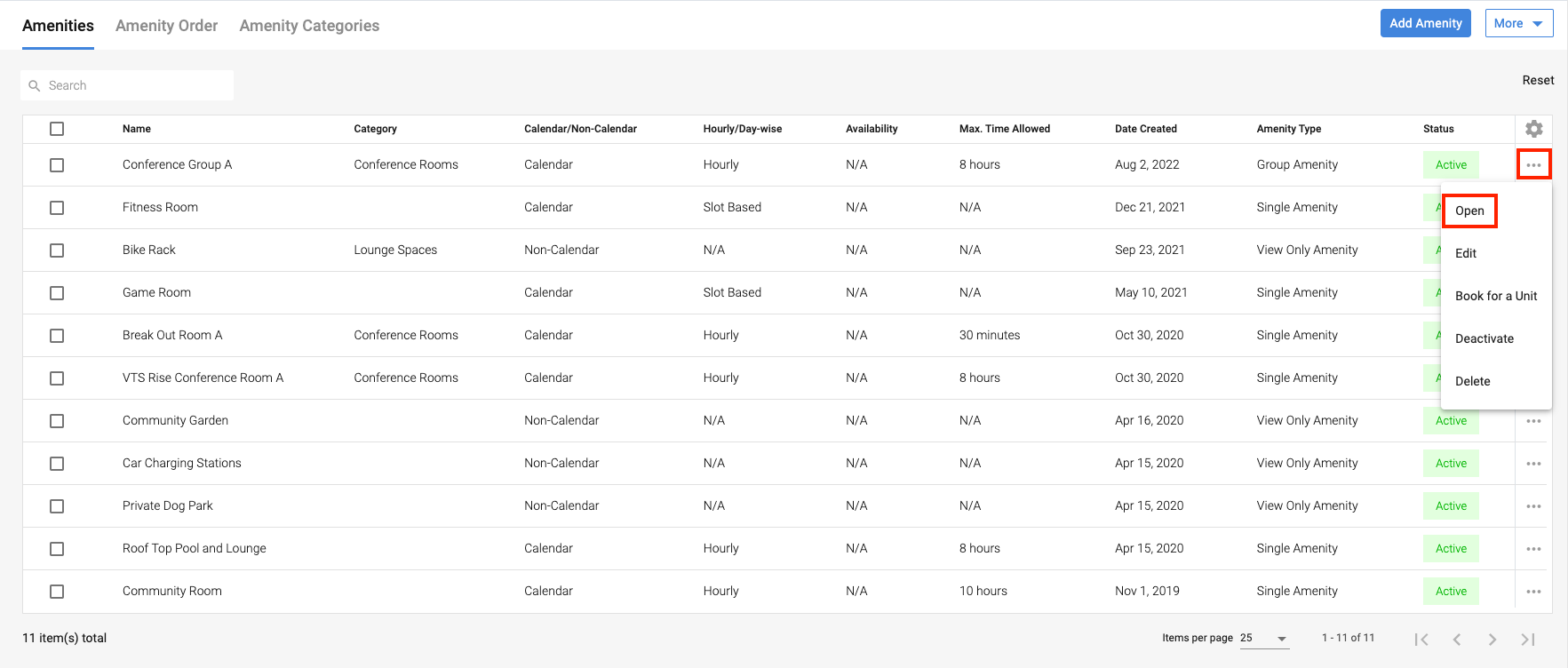Select the Fitness Room row checkbox

[57, 208]
